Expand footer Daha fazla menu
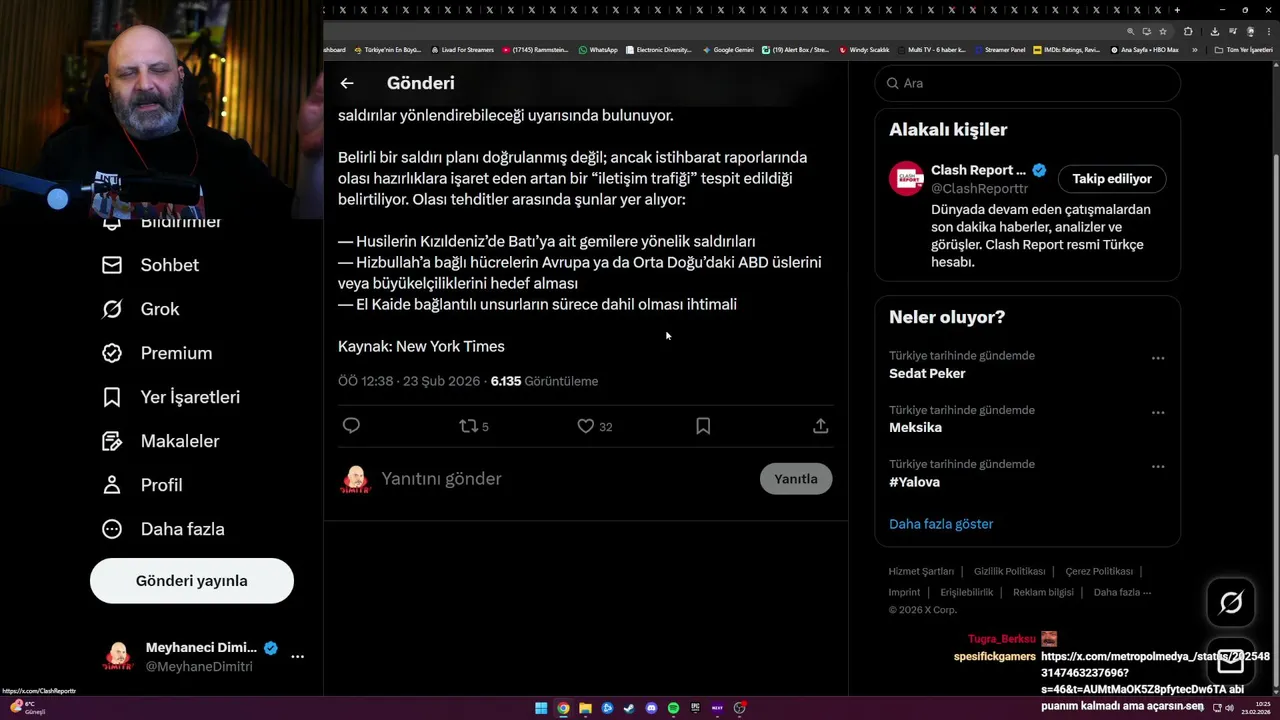The width and height of the screenshot is (1280, 720). (x=1122, y=592)
